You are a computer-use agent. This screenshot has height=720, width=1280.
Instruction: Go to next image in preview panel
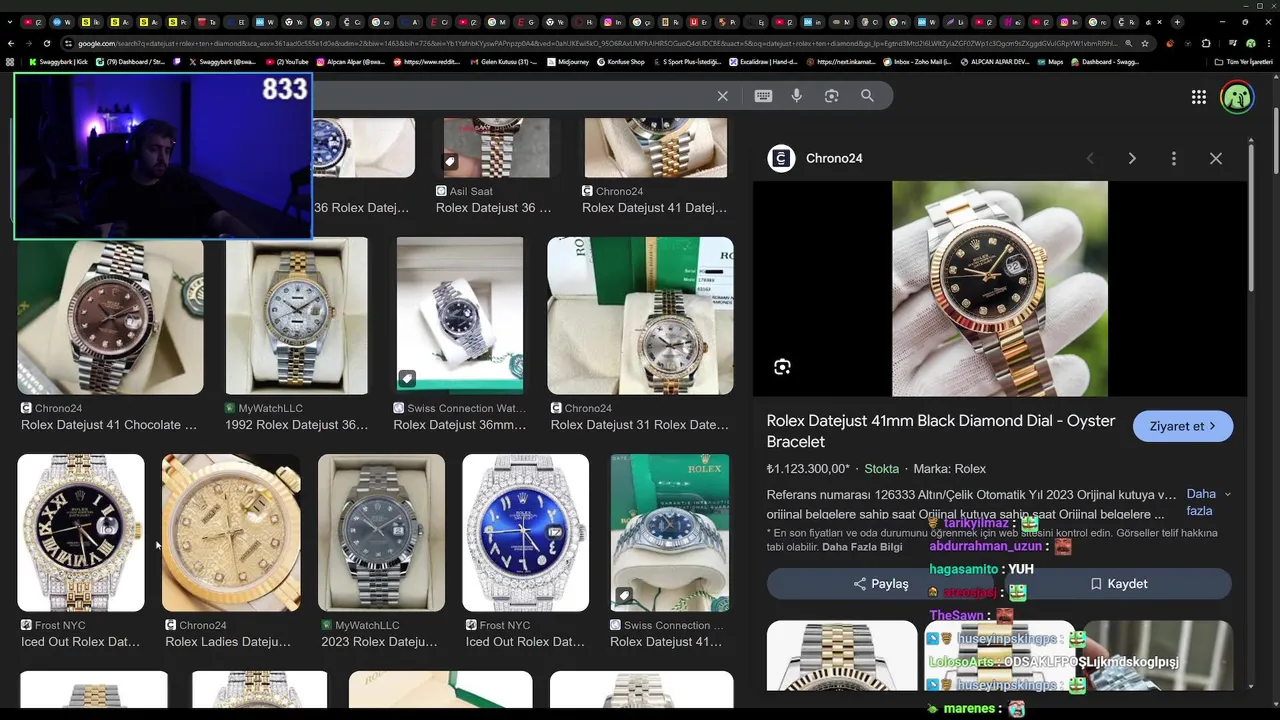point(1132,159)
